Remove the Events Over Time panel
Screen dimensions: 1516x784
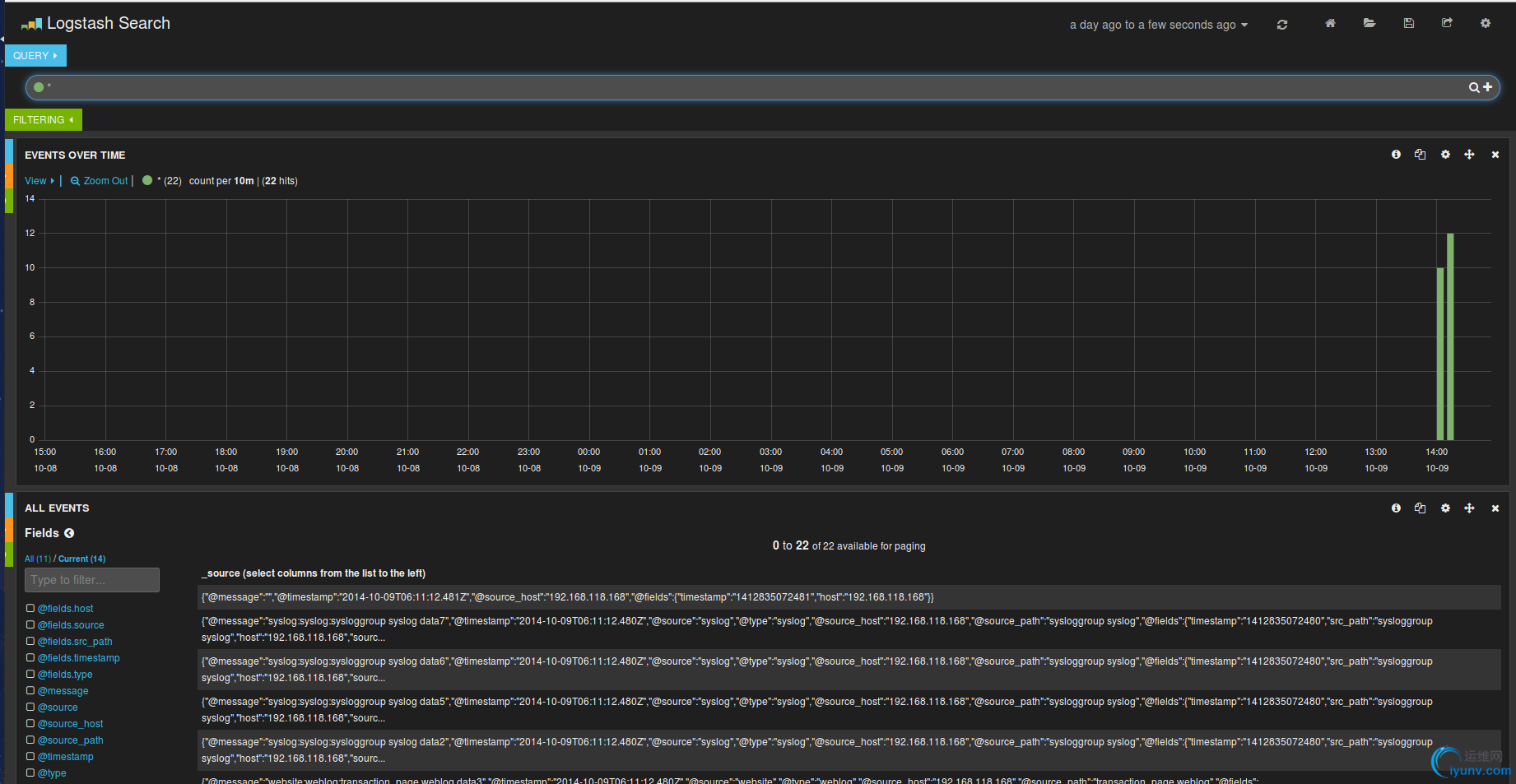click(x=1495, y=155)
